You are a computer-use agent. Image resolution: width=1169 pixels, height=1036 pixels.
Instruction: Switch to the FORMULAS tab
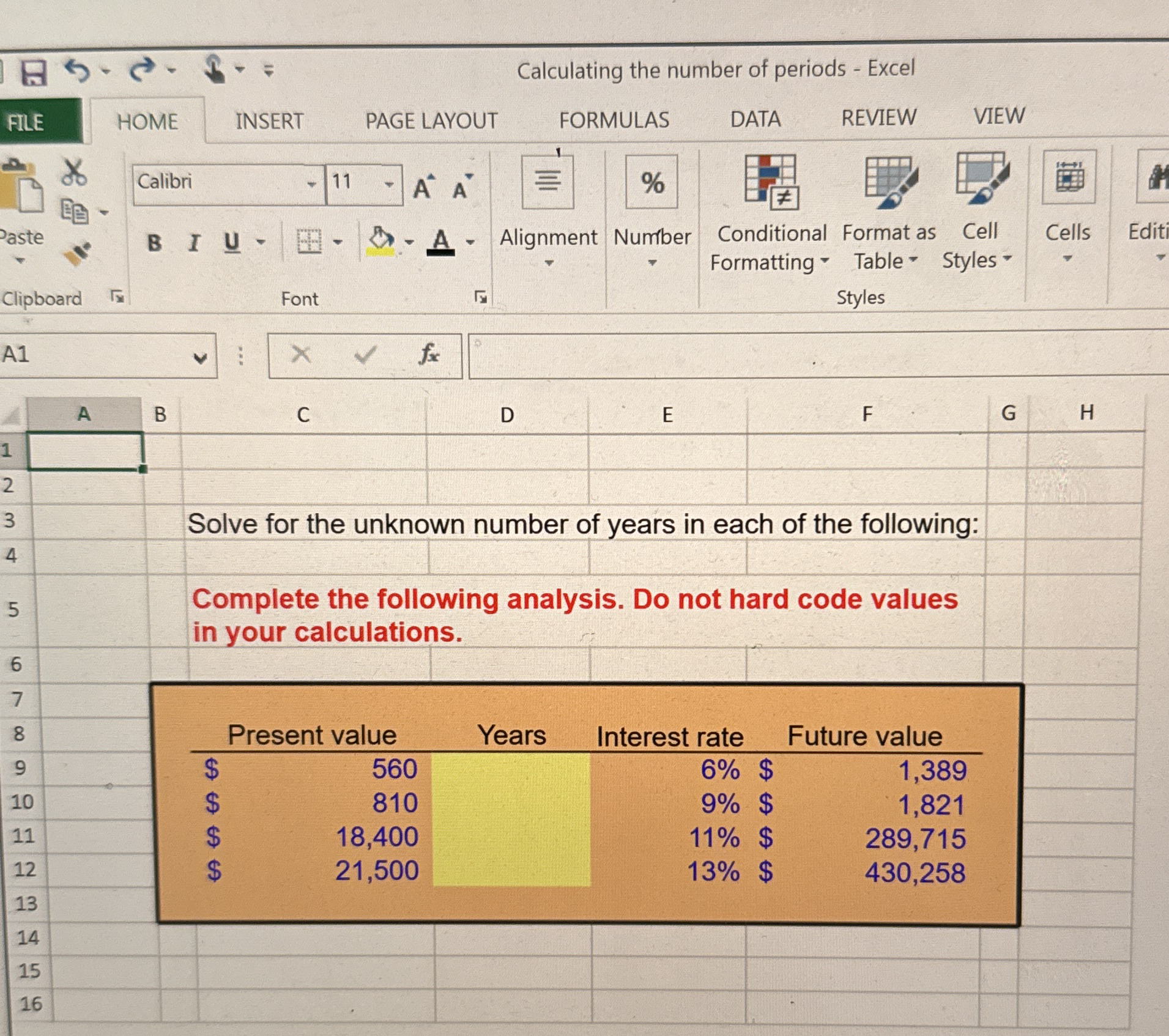pos(614,120)
